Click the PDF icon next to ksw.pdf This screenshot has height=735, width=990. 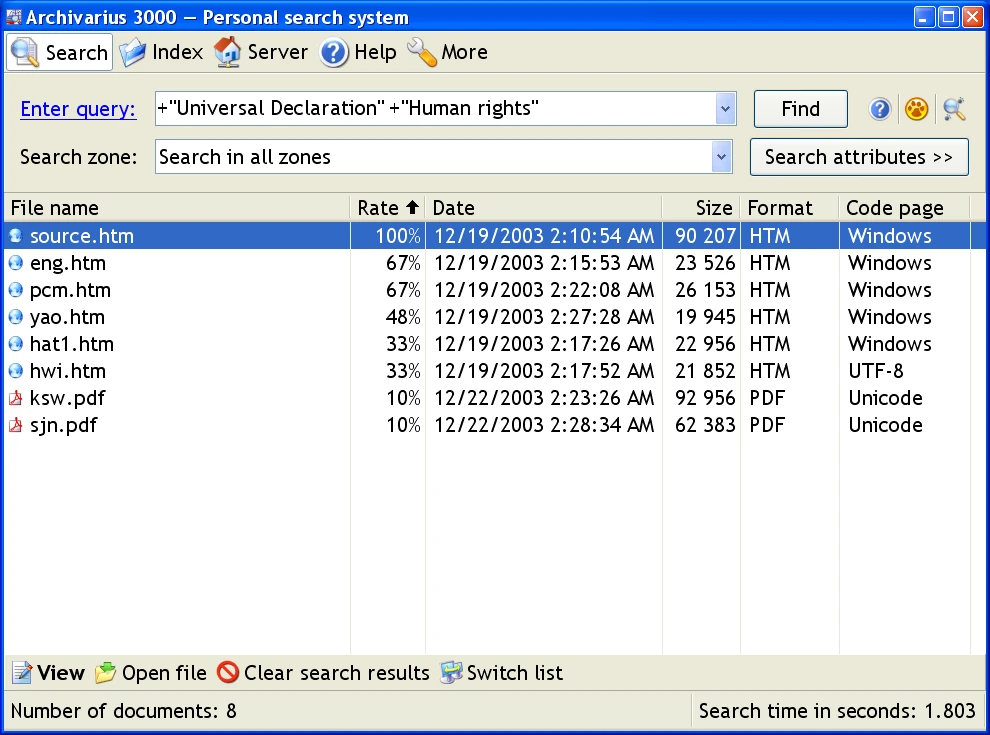click(x=15, y=397)
